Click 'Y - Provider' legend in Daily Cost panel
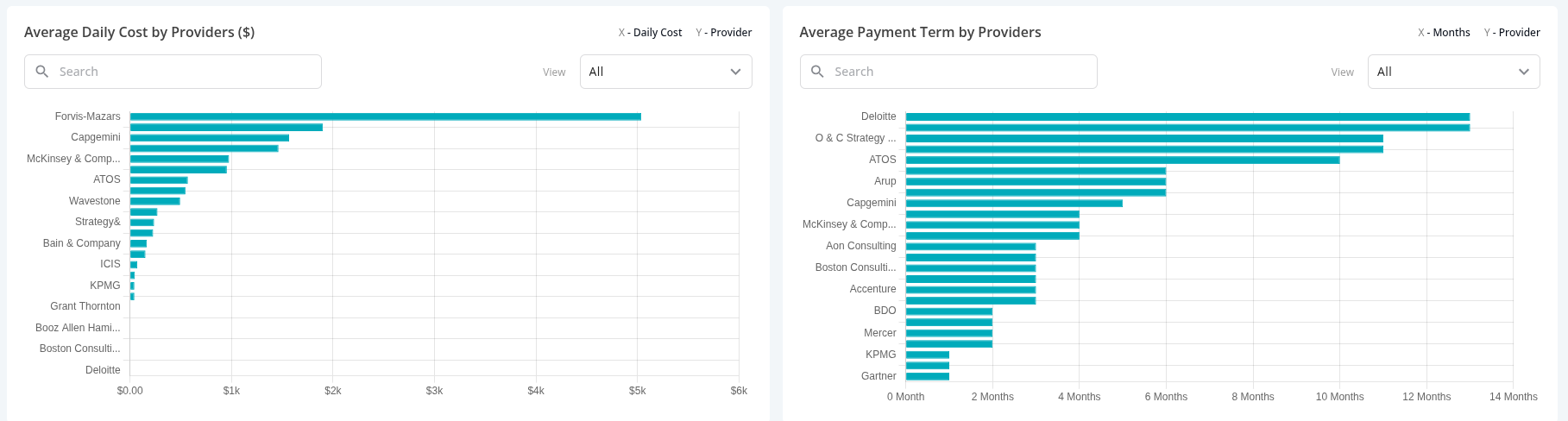The height and width of the screenshot is (421, 1568). (x=724, y=33)
